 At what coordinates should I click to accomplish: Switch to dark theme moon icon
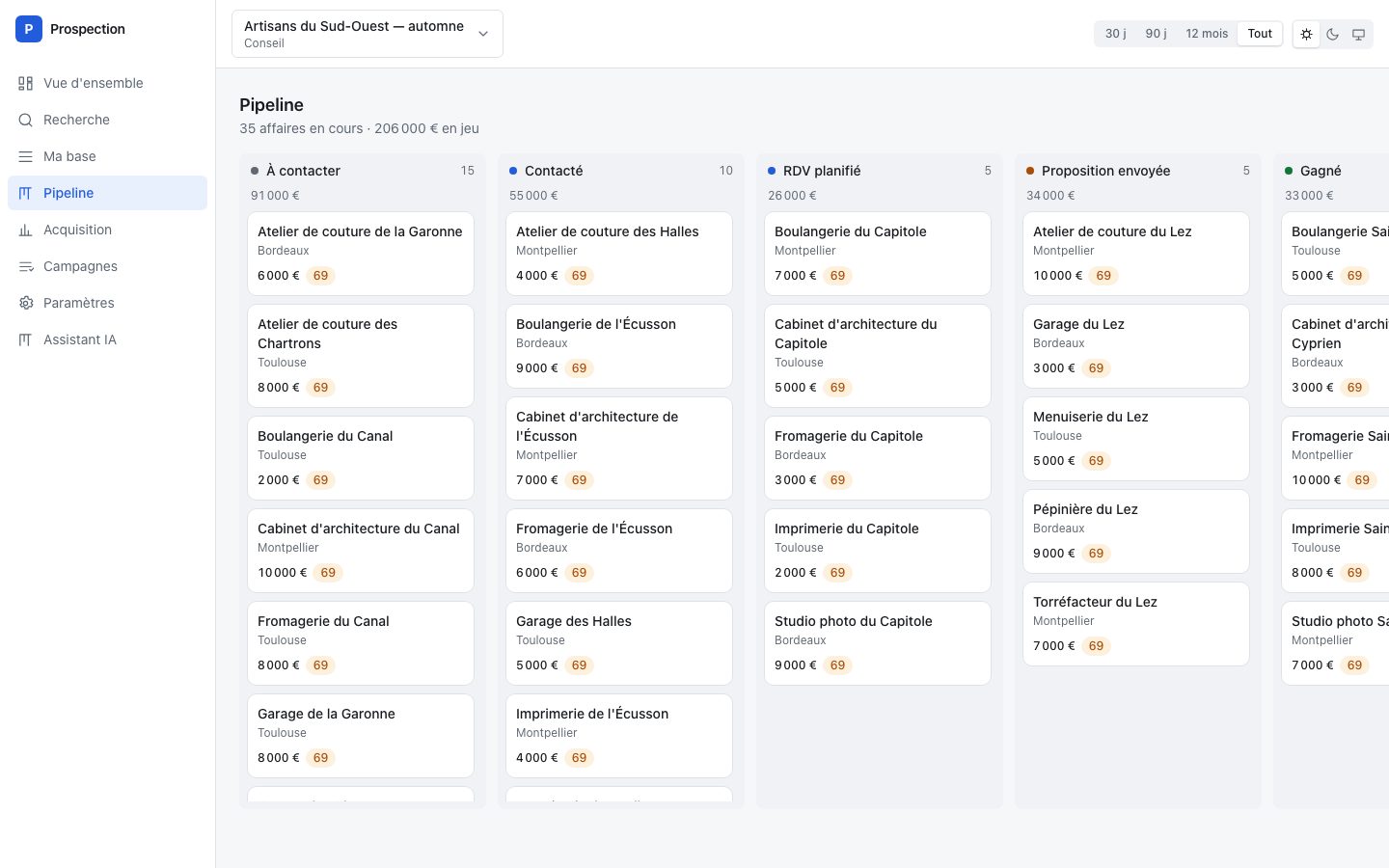(1332, 34)
